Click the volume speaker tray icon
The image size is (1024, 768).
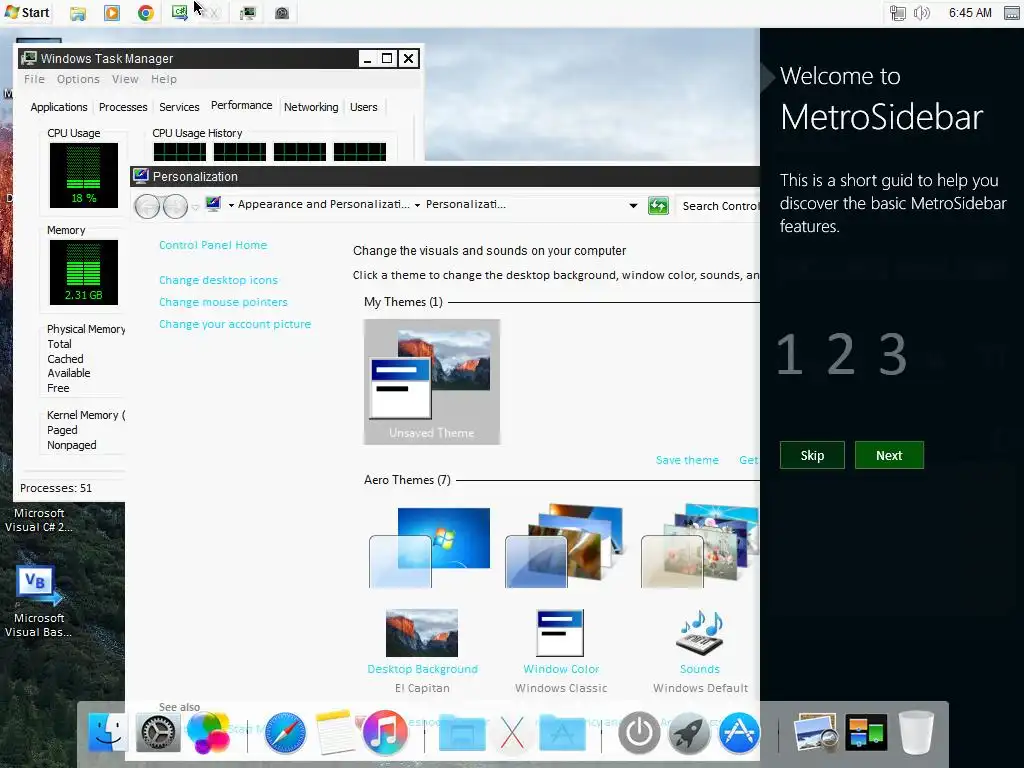(x=921, y=13)
